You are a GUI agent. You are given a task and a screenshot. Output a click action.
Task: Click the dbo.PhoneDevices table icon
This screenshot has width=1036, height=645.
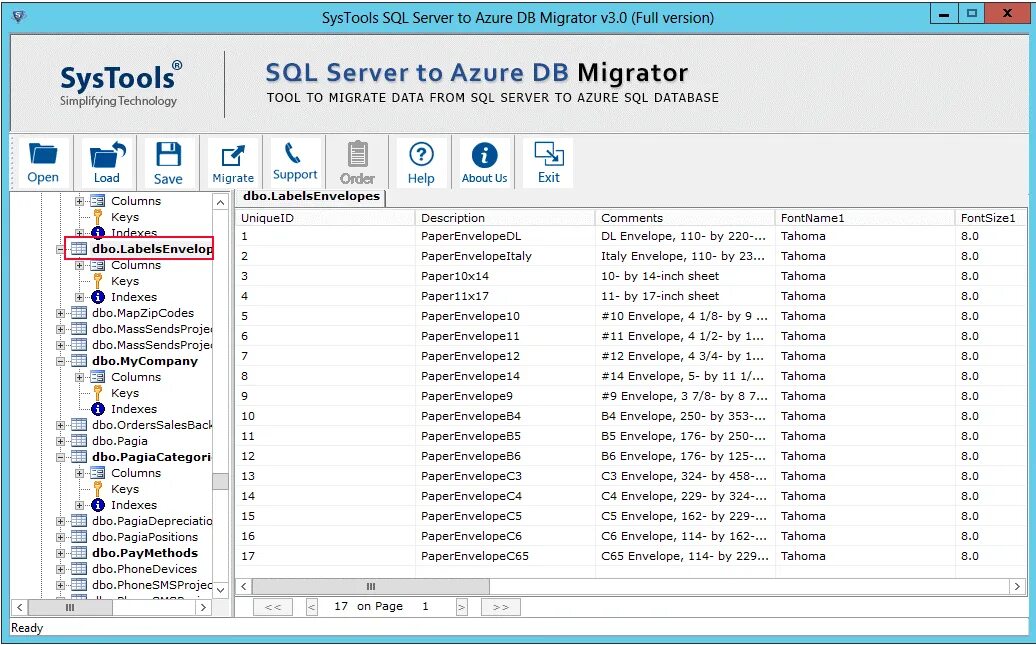coord(79,569)
